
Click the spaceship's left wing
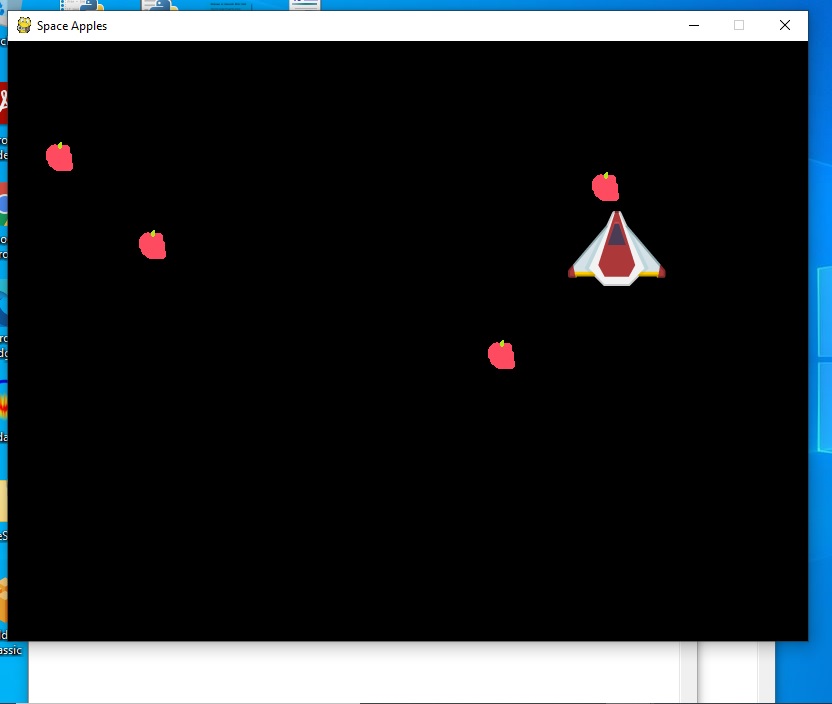pos(585,265)
